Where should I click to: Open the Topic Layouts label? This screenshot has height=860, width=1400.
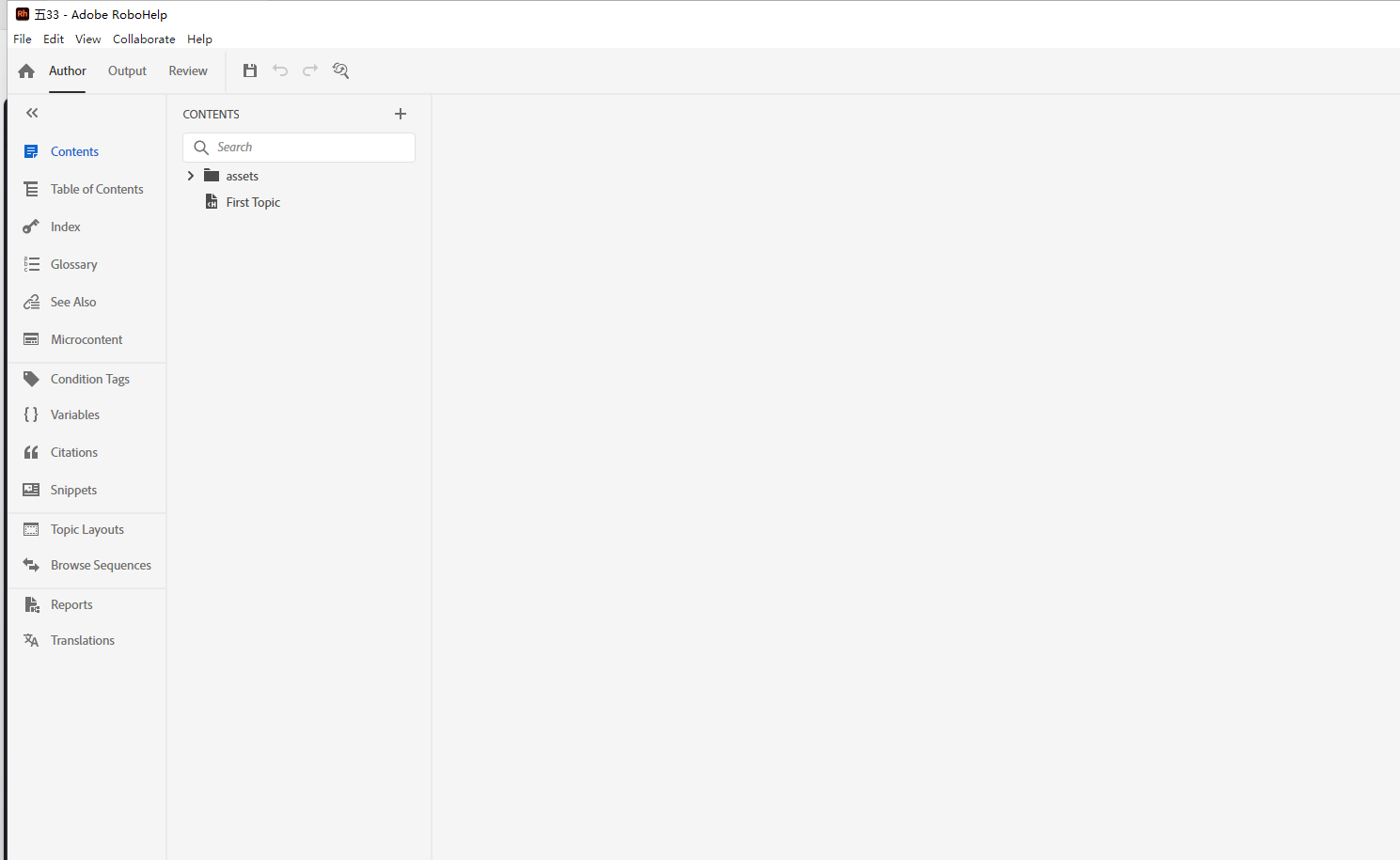point(87,529)
